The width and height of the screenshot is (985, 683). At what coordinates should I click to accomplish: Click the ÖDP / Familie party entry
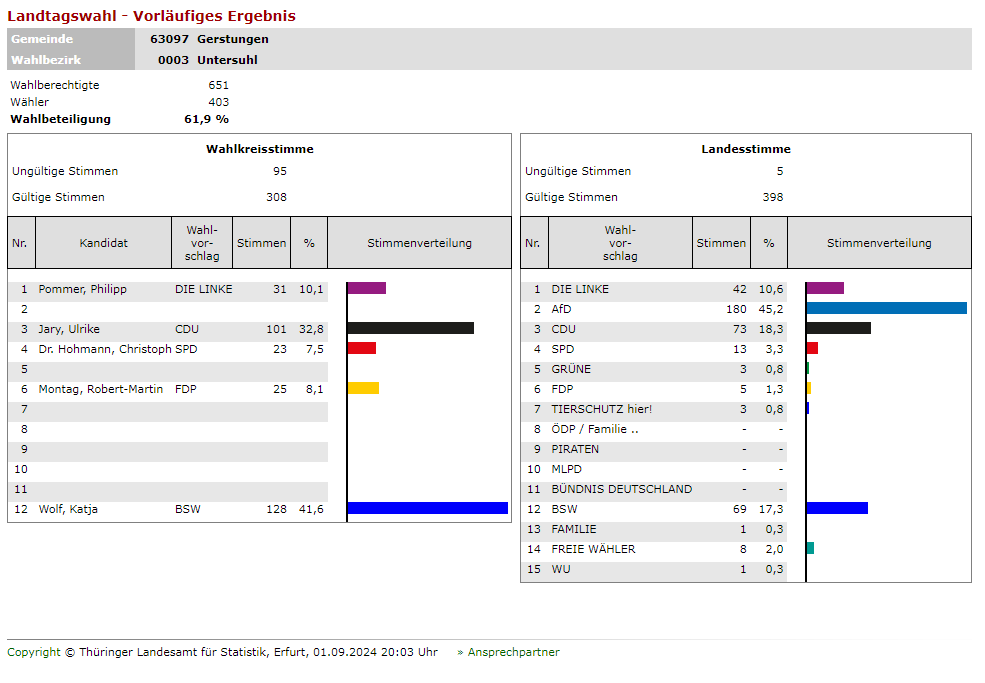click(594, 429)
